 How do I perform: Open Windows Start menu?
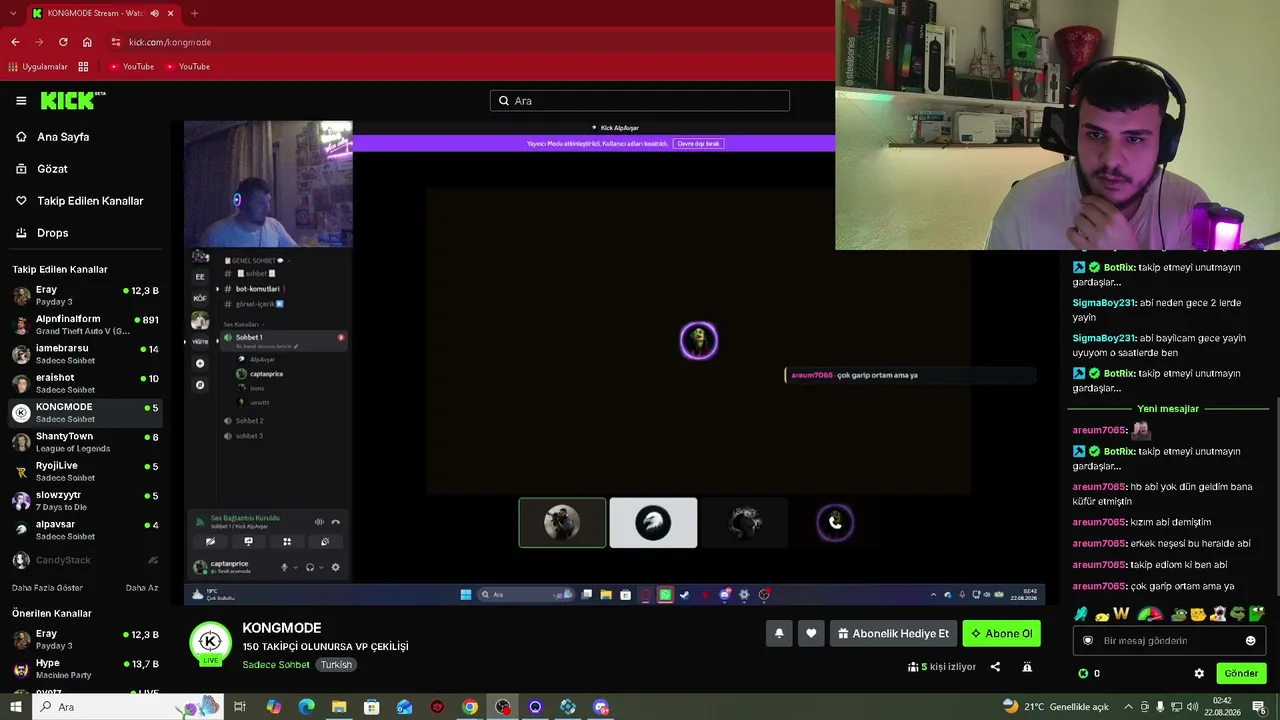point(15,707)
